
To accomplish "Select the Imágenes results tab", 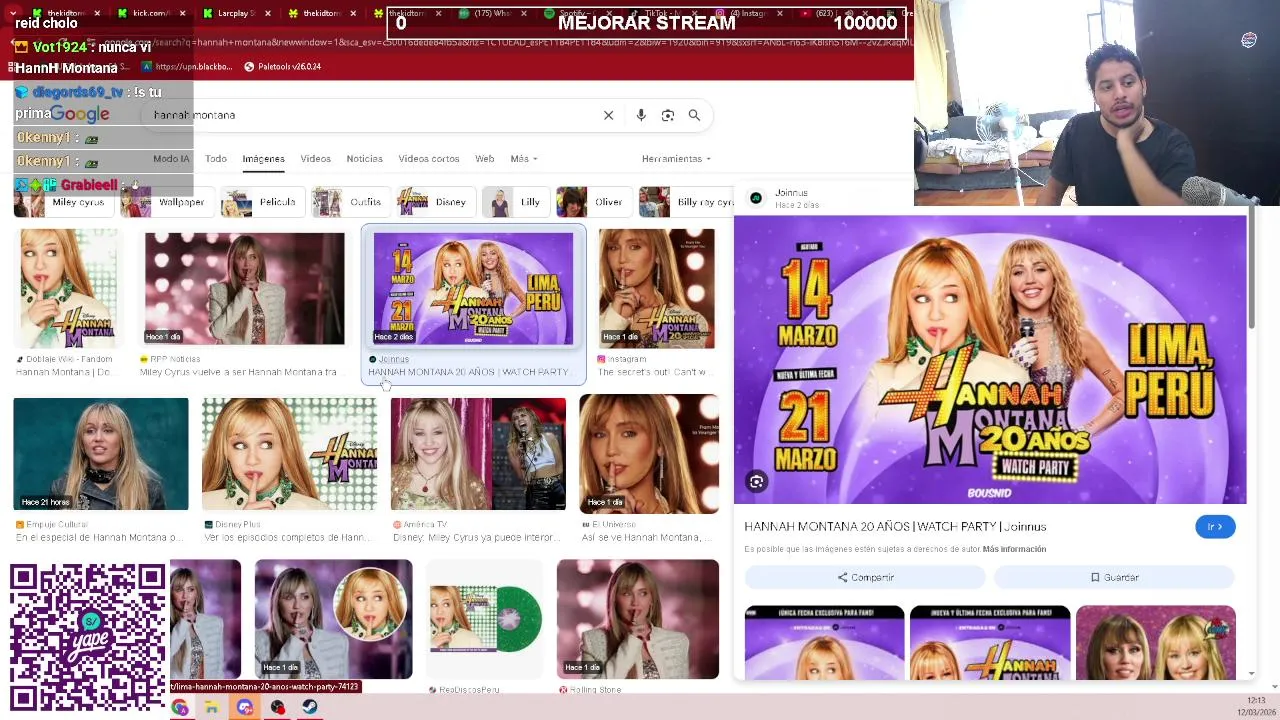I will coord(264,159).
